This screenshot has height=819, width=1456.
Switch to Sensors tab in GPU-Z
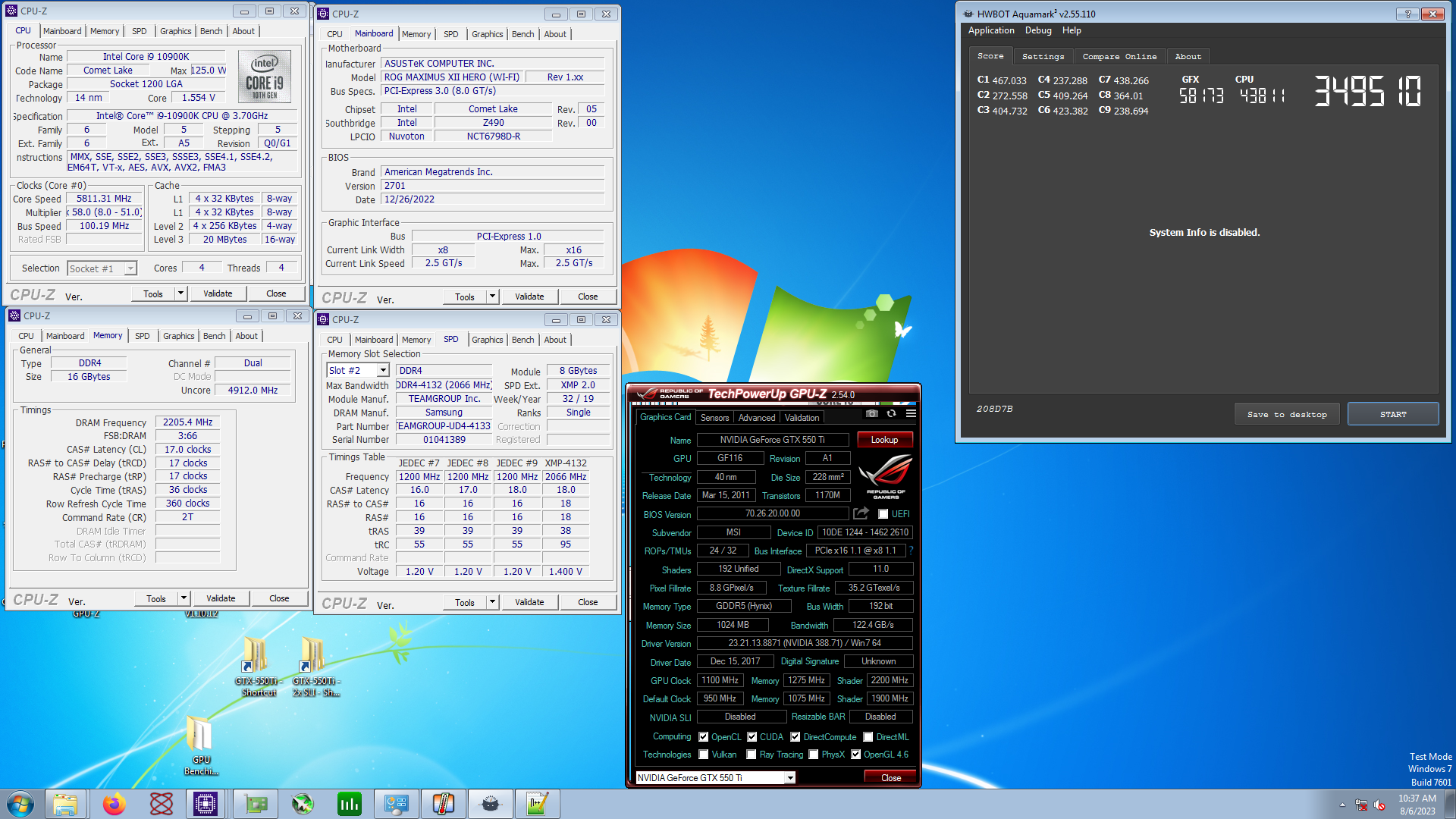[714, 418]
